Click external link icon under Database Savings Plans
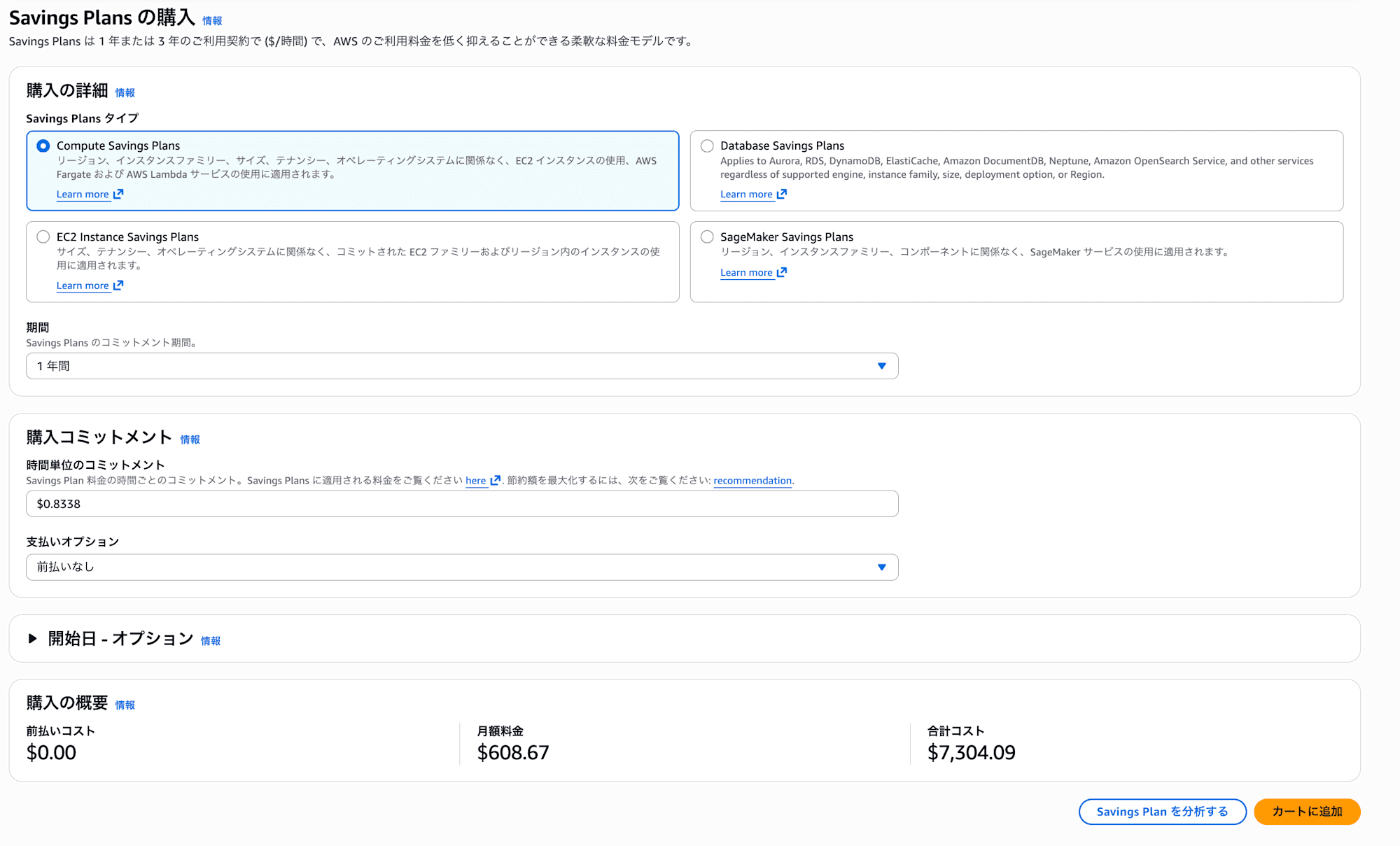This screenshot has width=1400, height=846. click(x=782, y=194)
